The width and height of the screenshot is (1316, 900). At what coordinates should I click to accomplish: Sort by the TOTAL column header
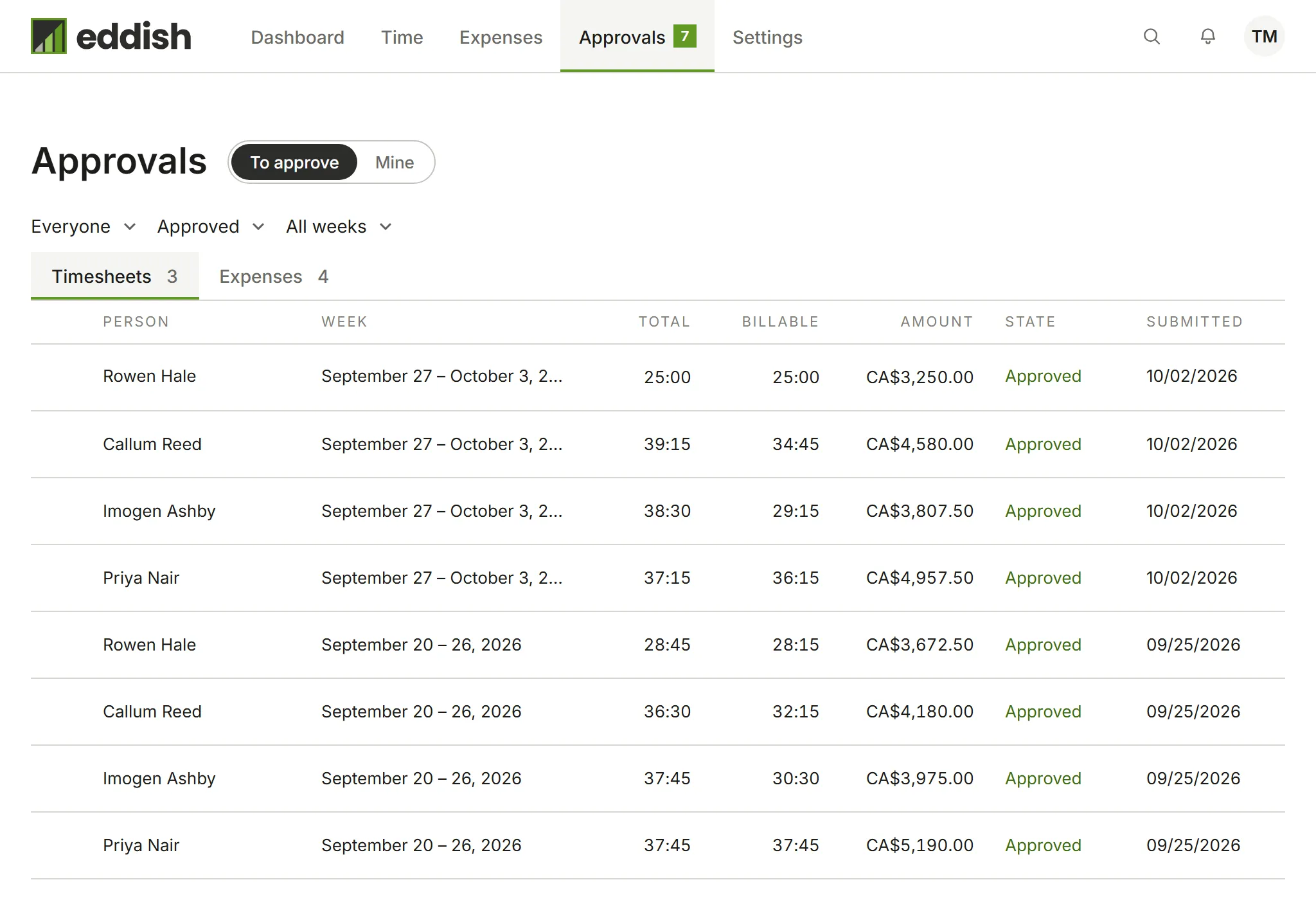[x=664, y=321]
